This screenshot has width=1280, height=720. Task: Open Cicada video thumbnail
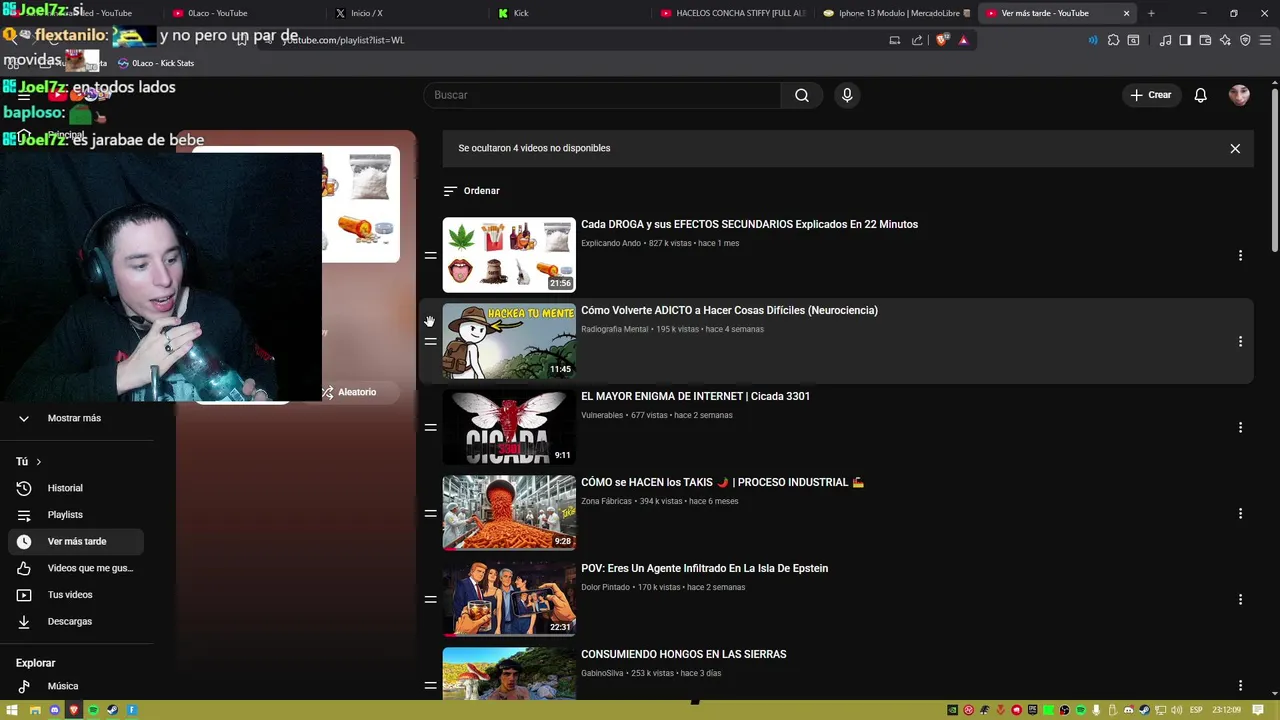(x=509, y=427)
